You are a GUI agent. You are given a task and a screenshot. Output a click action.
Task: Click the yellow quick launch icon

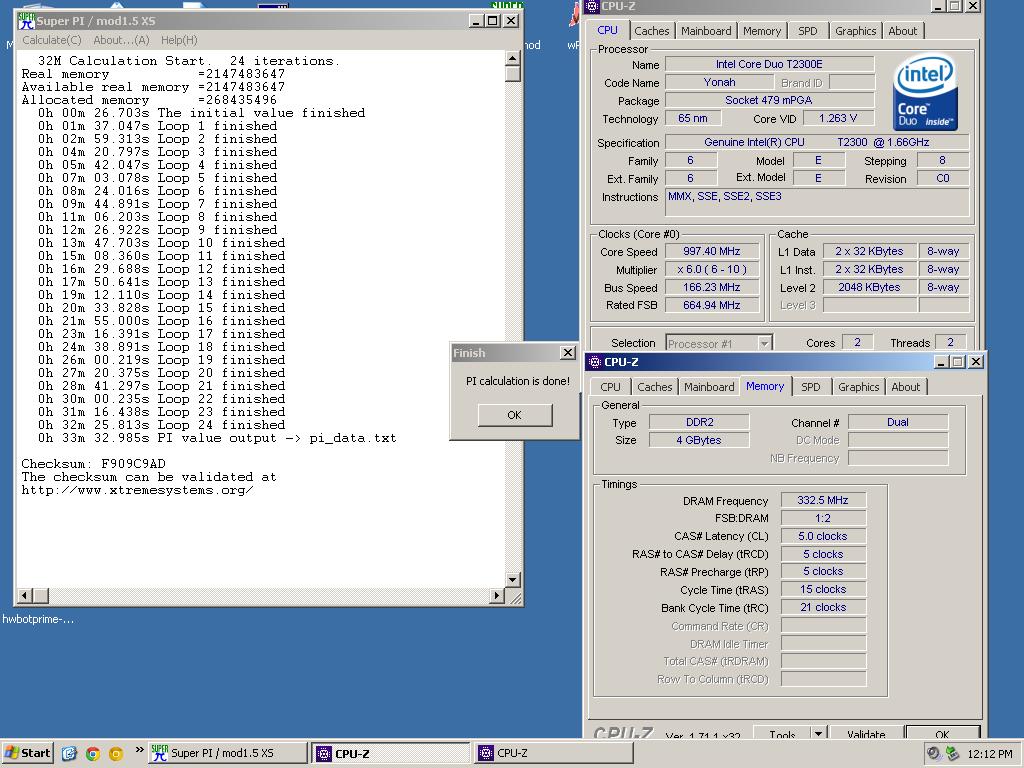pyautogui.click(x=116, y=753)
